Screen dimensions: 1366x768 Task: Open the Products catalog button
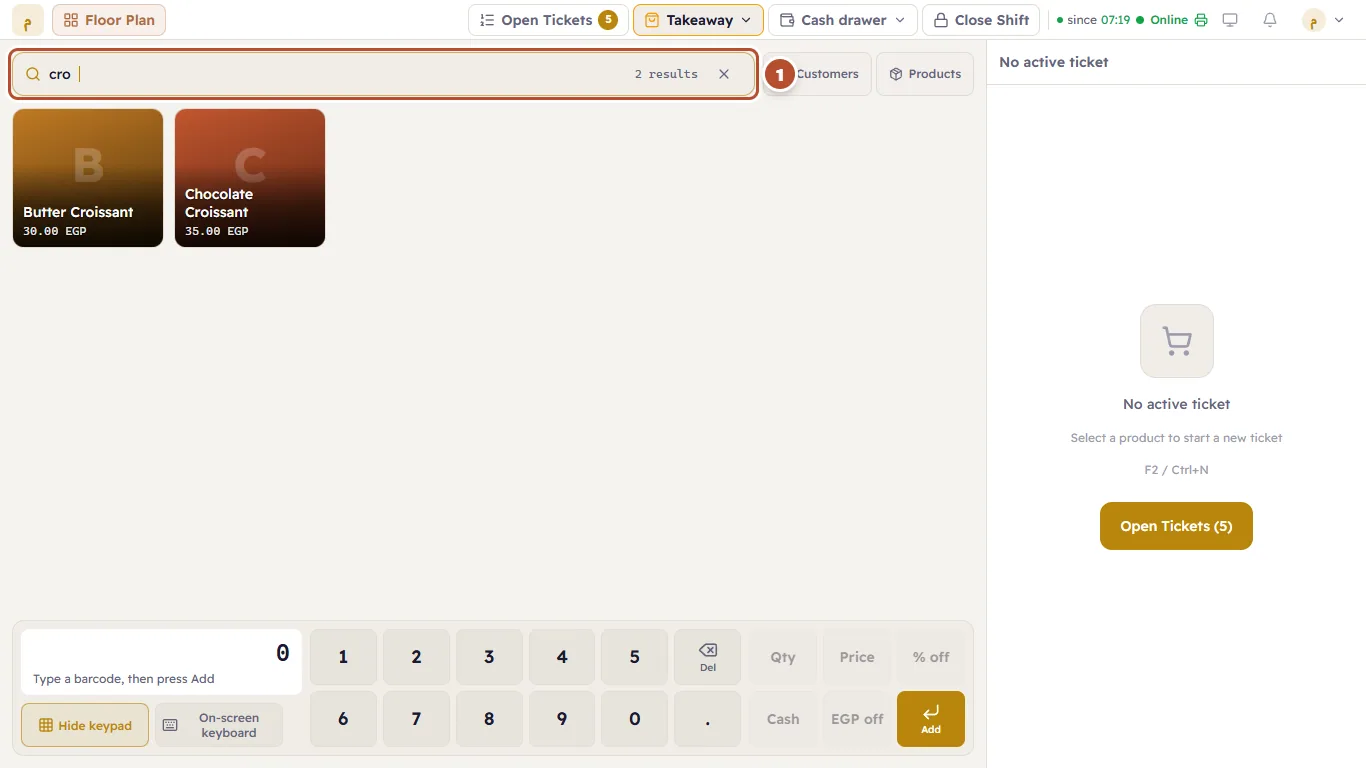925,74
